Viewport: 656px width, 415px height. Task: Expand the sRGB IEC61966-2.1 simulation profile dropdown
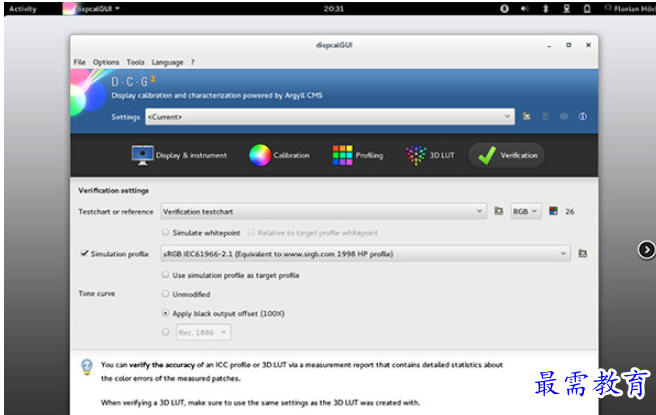[x=365, y=254]
